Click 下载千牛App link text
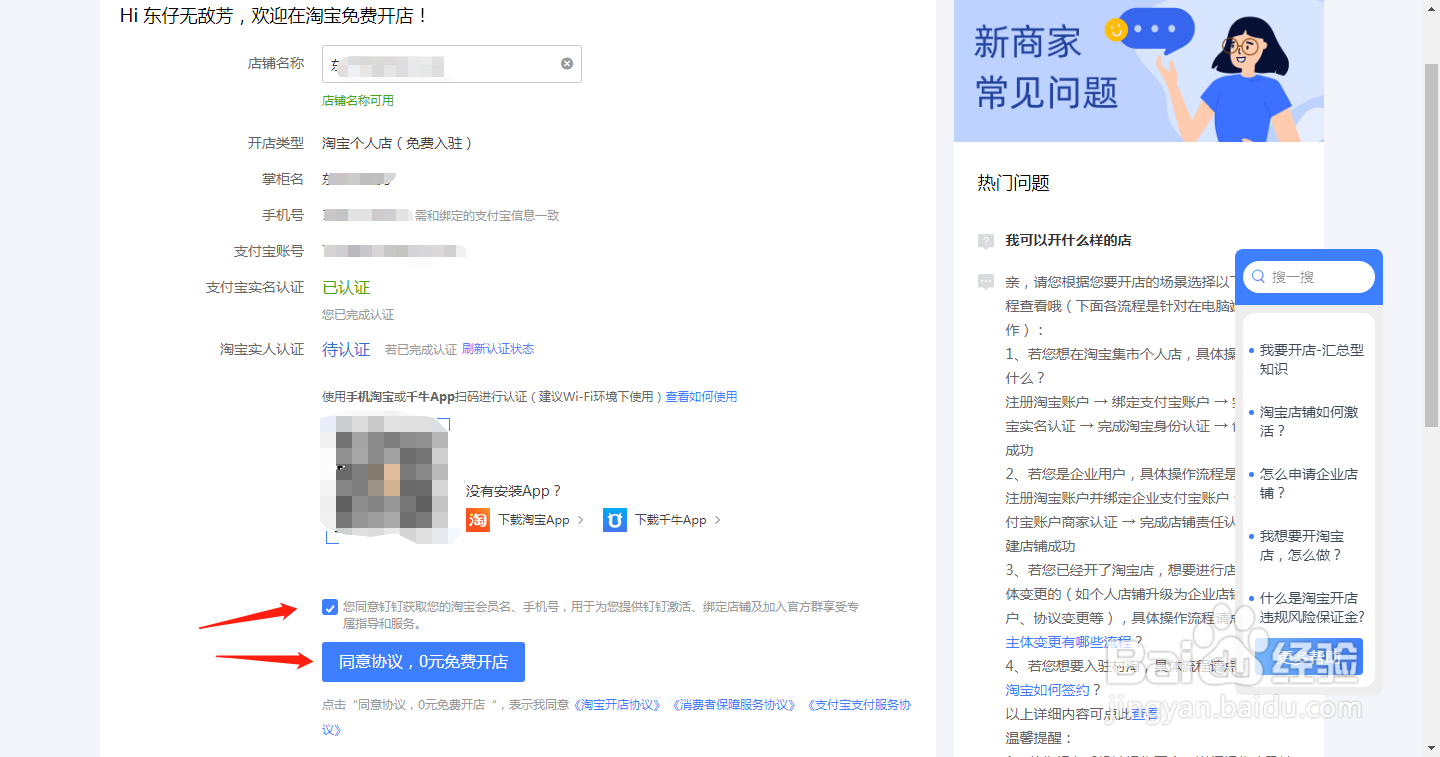This screenshot has height=757, width=1440. (x=671, y=520)
